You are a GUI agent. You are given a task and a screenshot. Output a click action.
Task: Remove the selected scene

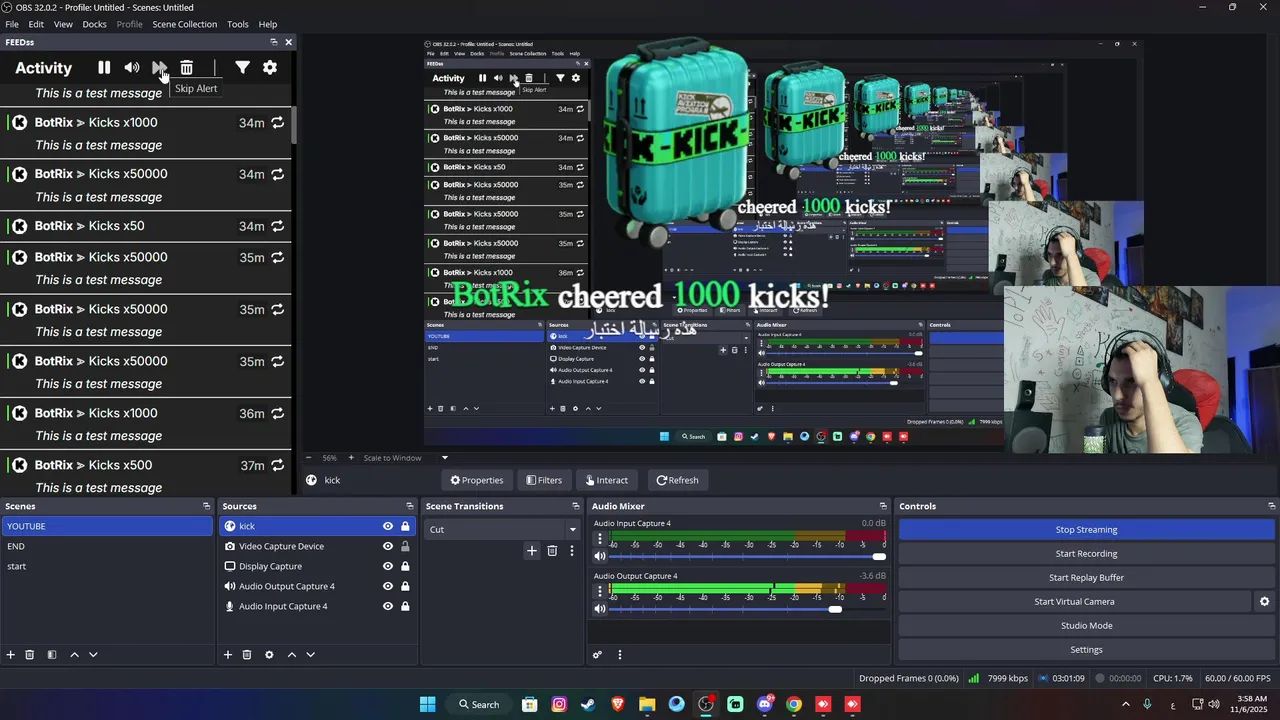point(30,655)
